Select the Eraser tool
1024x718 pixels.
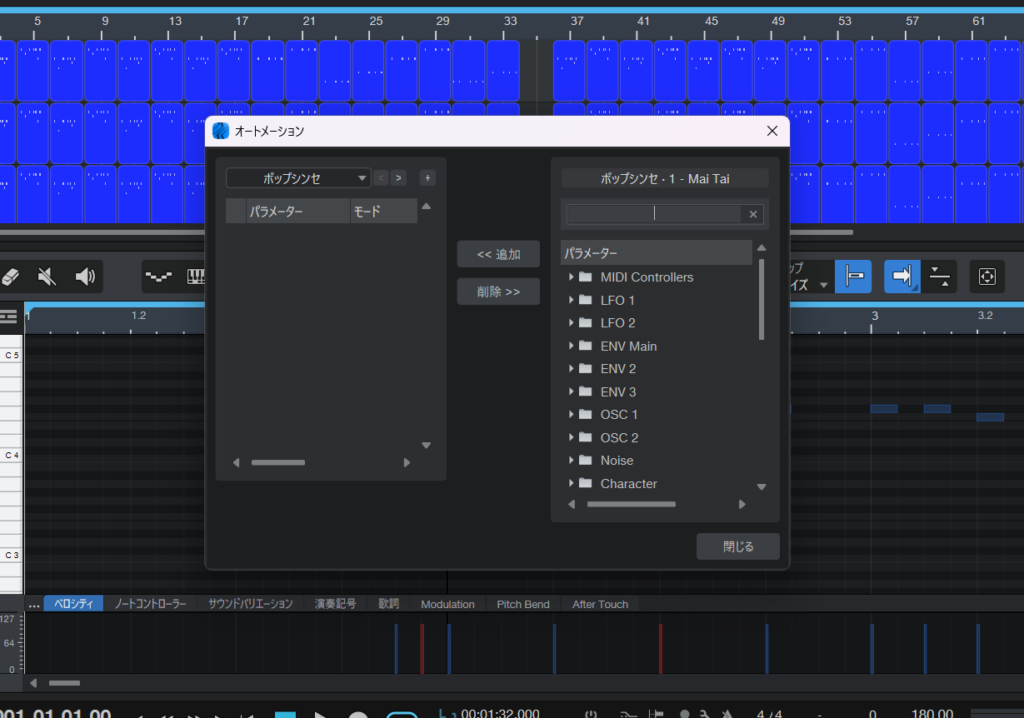[x=10, y=276]
